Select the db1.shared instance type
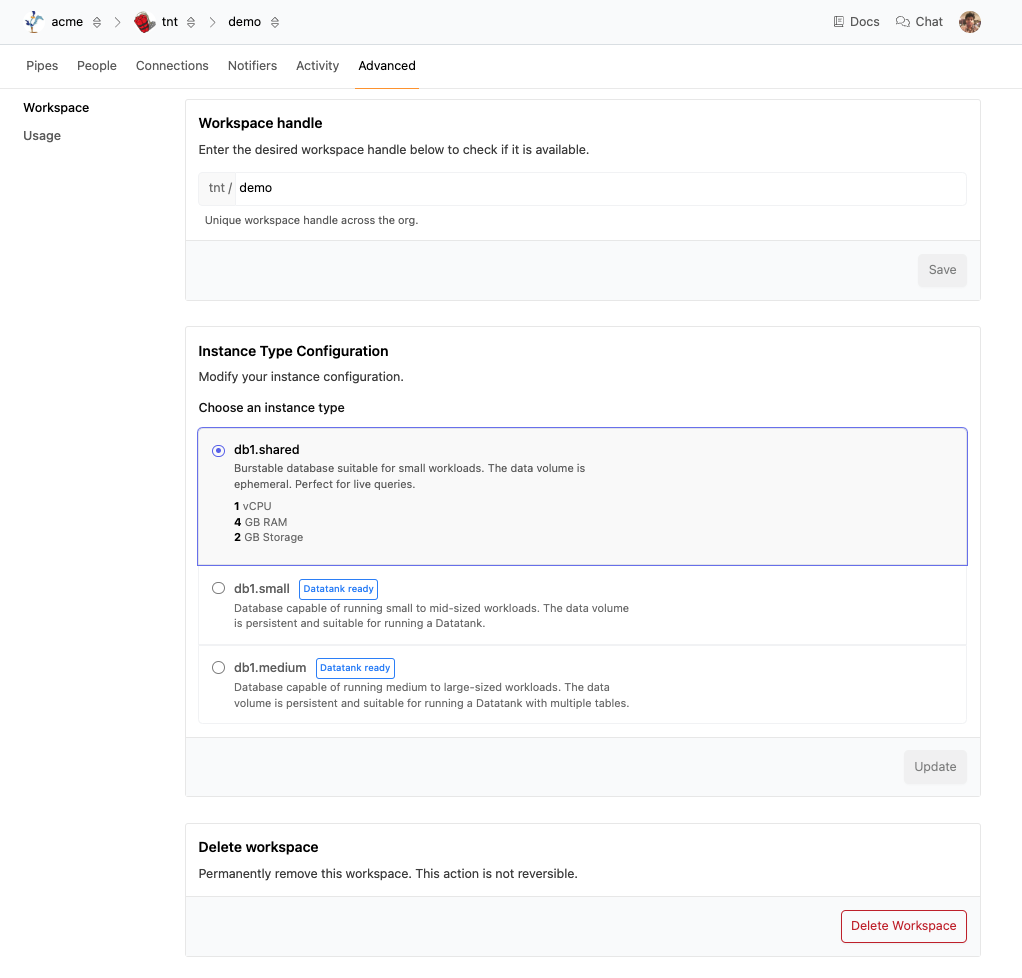 218,451
